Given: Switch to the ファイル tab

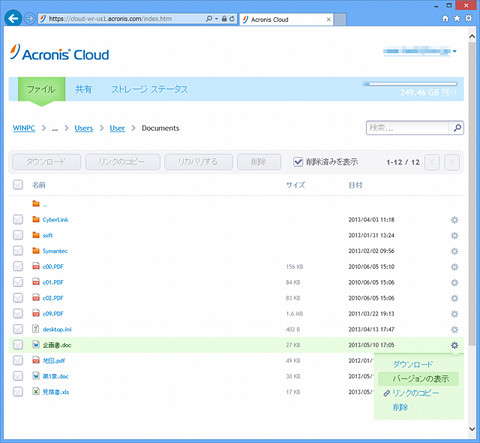Looking at the screenshot, I should [41, 89].
